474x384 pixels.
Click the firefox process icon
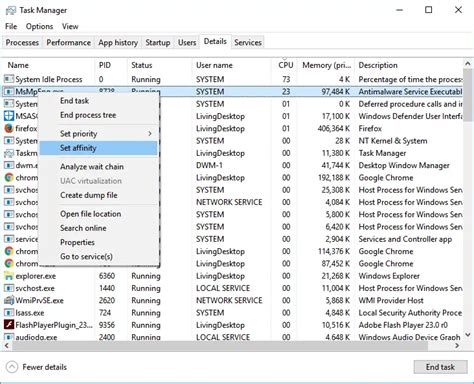pos(9,128)
